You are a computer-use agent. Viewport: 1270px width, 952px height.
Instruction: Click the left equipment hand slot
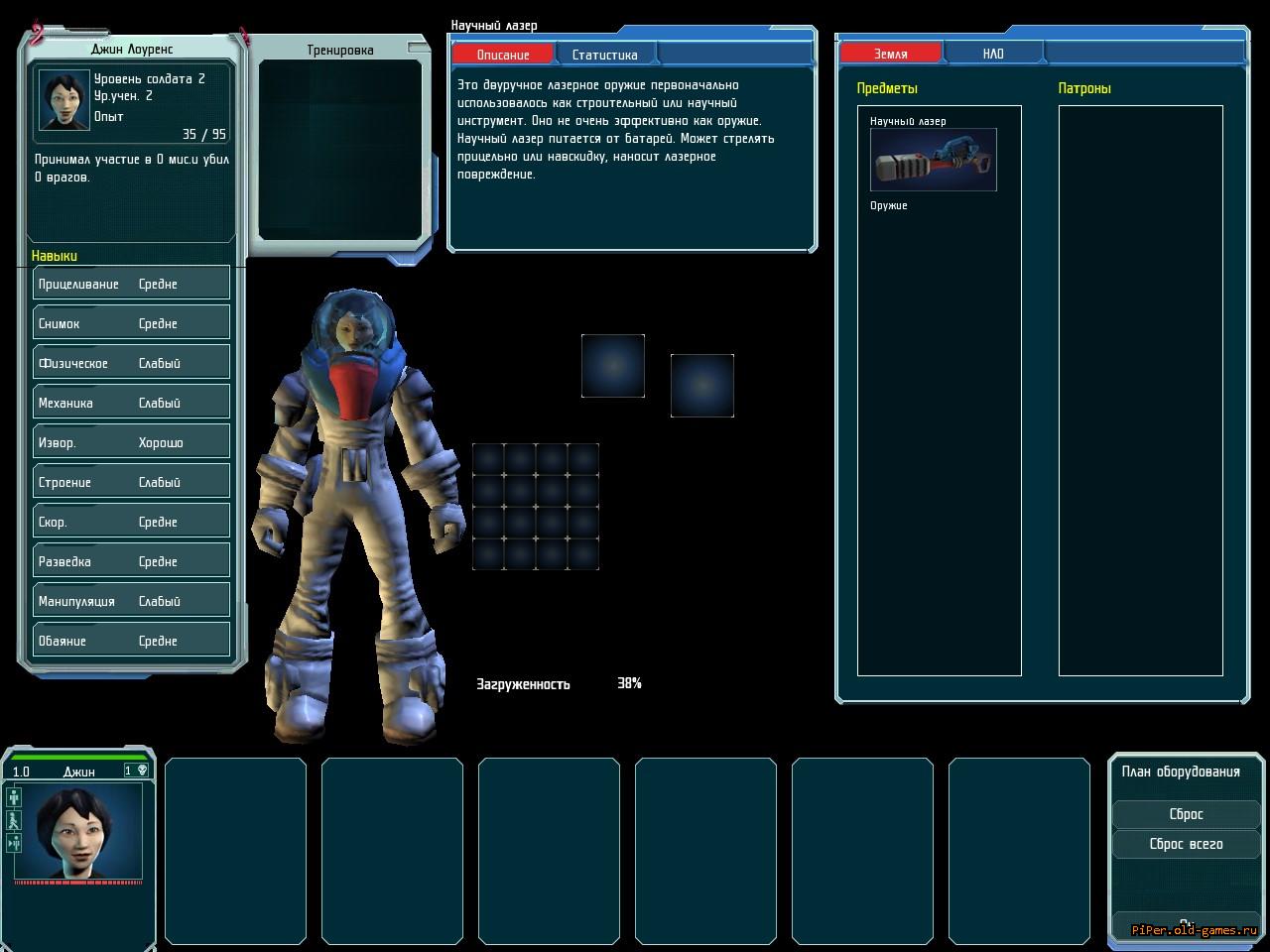(x=612, y=366)
